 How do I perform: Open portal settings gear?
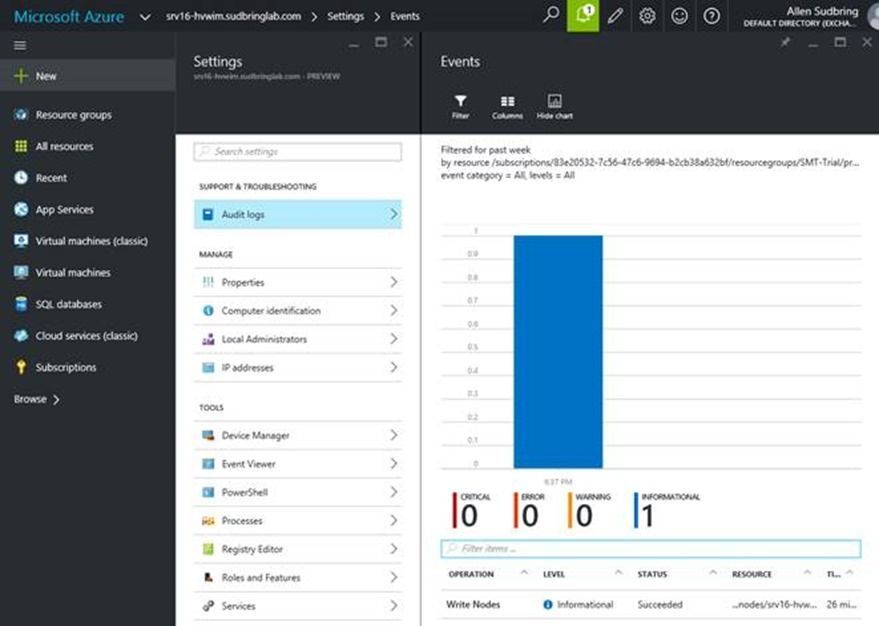pyautogui.click(x=647, y=16)
